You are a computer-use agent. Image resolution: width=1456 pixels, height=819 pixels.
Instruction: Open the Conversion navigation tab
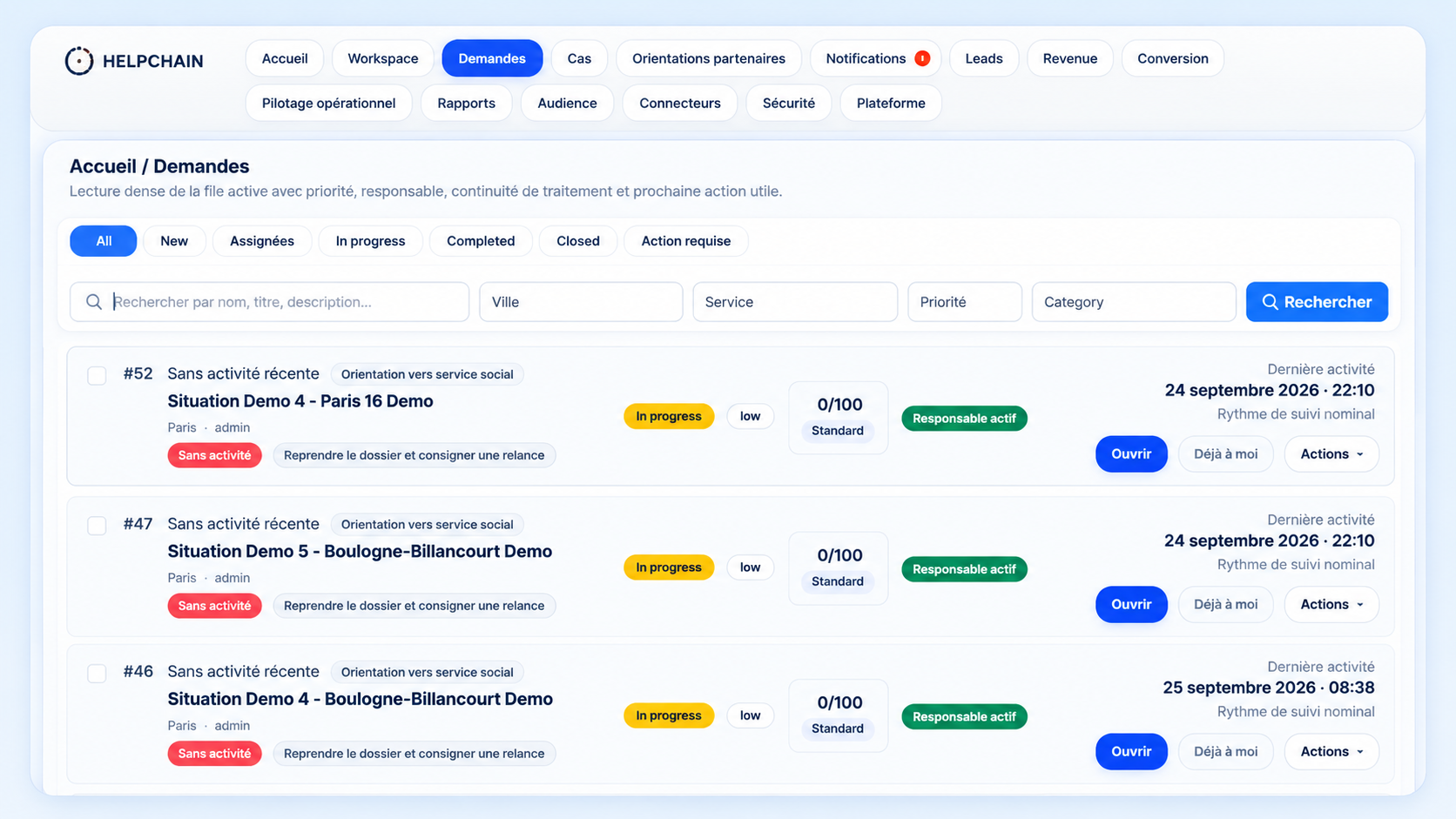pos(1173,58)
